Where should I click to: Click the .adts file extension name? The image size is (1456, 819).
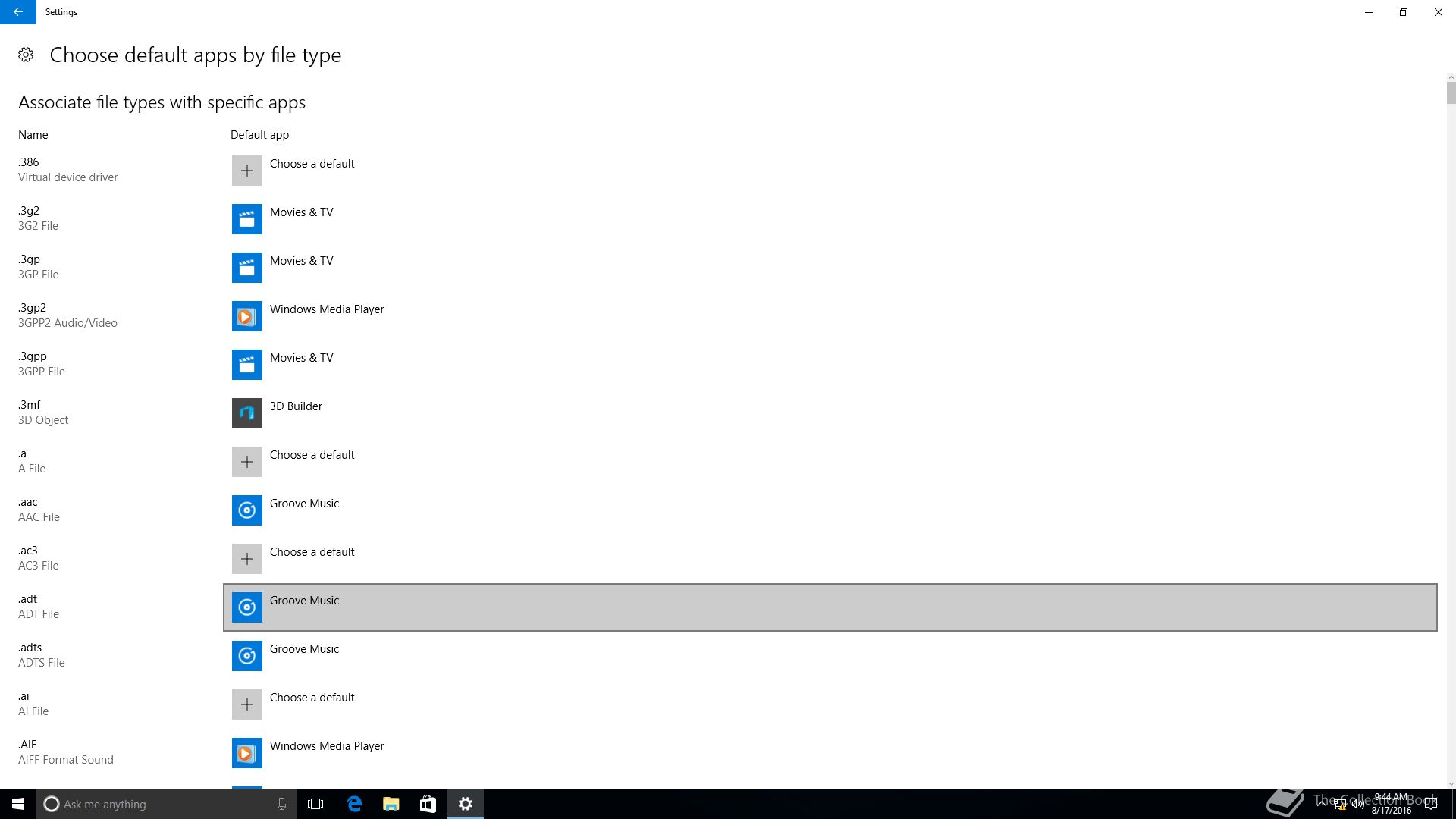pos(30,648)
